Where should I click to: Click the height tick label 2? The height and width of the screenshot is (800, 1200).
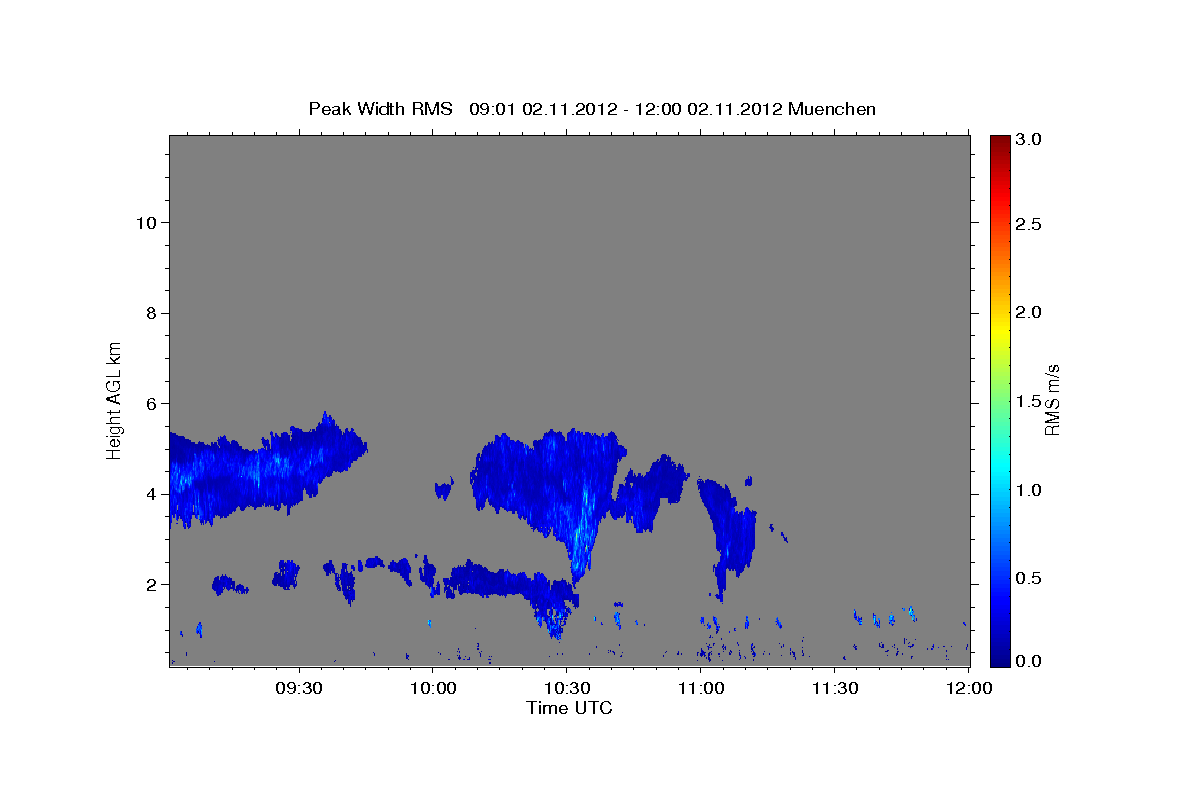(x=150, y=584)
